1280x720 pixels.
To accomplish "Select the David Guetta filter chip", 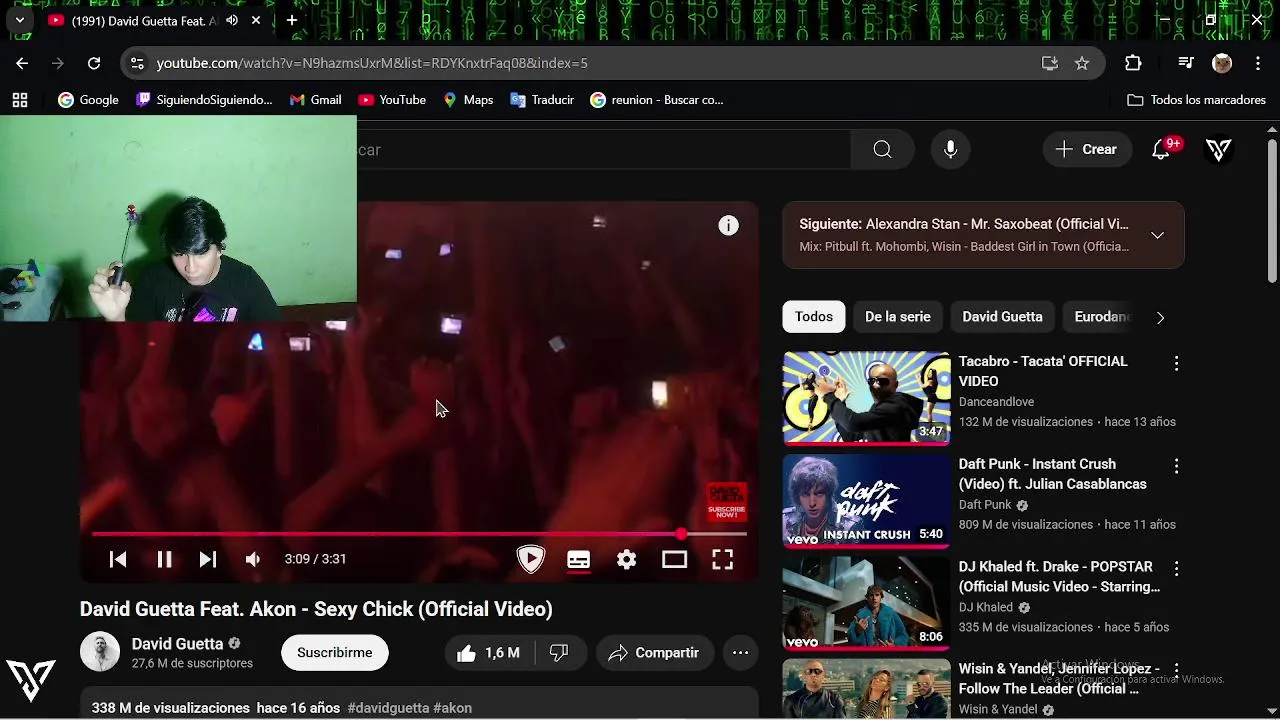I will (x=1002, y=317).
